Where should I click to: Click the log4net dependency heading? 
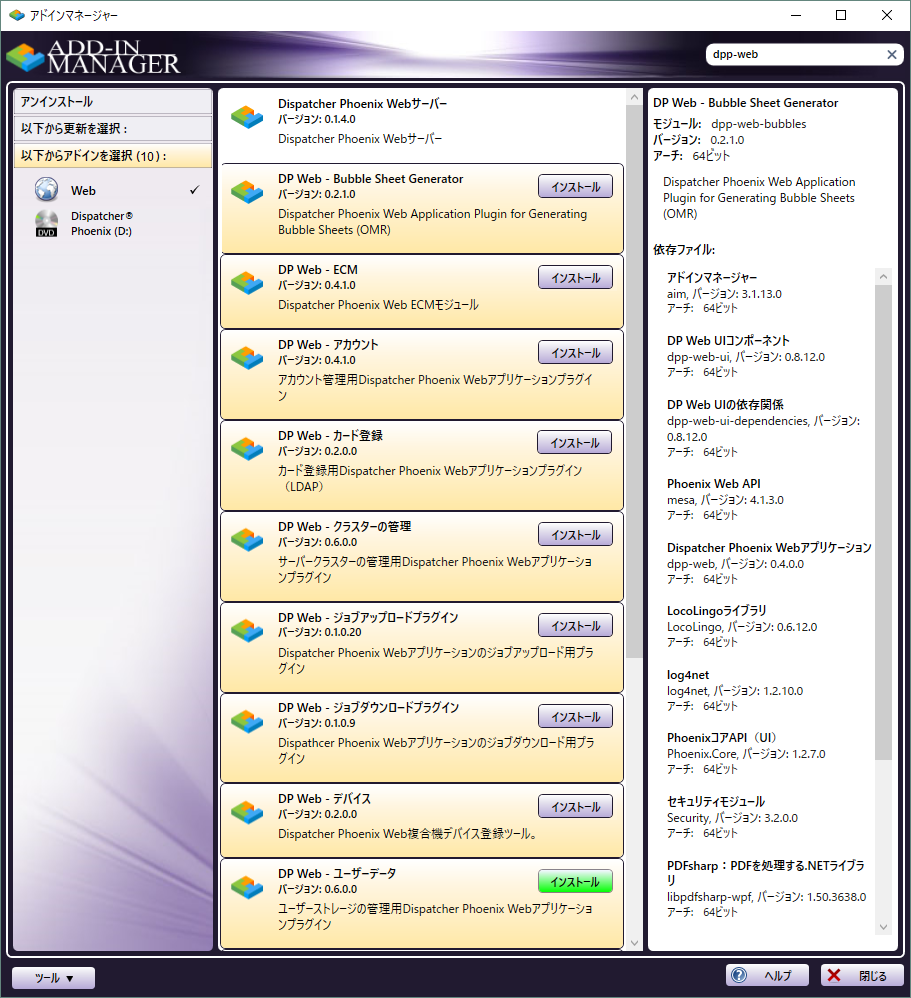pos(688,675)
